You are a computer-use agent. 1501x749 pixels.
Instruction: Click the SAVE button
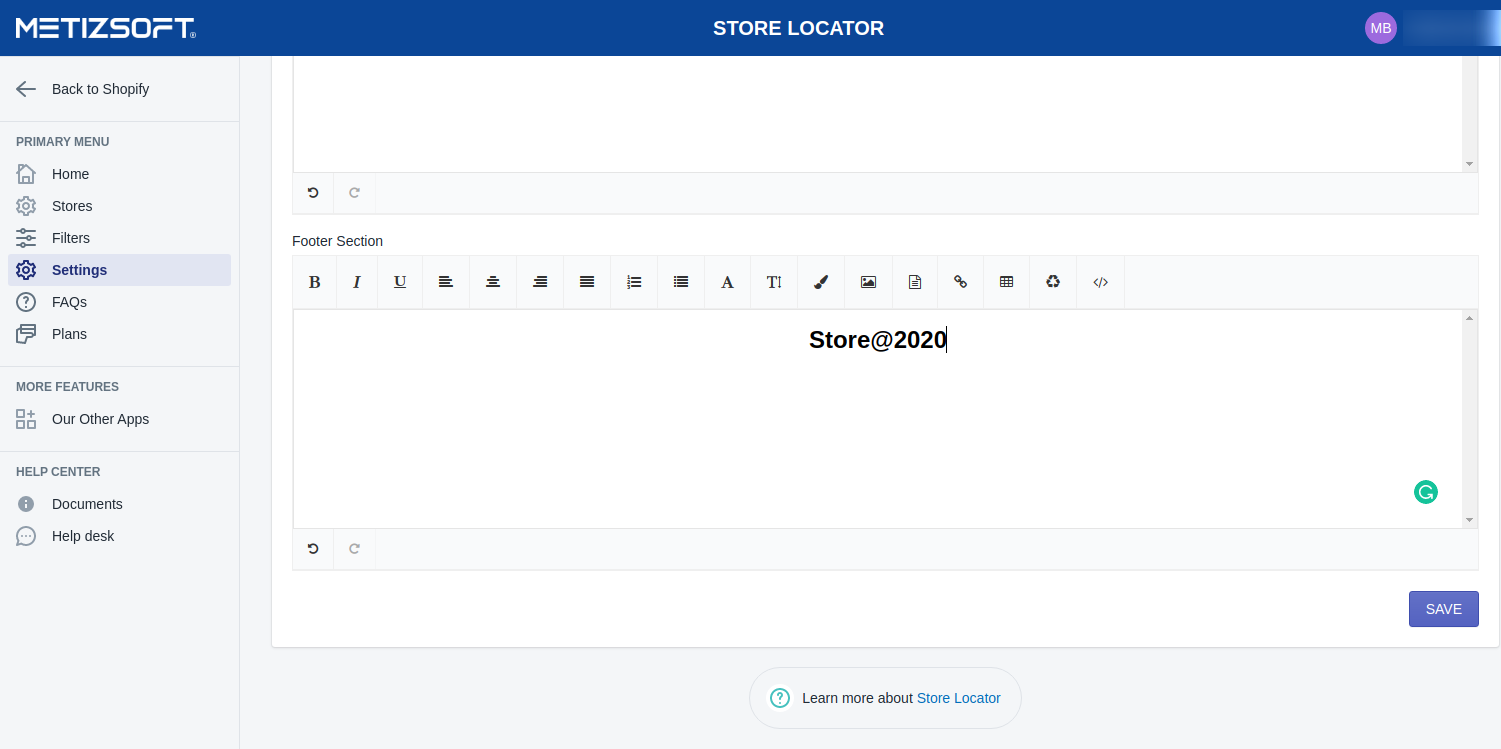coord(1443,609)
